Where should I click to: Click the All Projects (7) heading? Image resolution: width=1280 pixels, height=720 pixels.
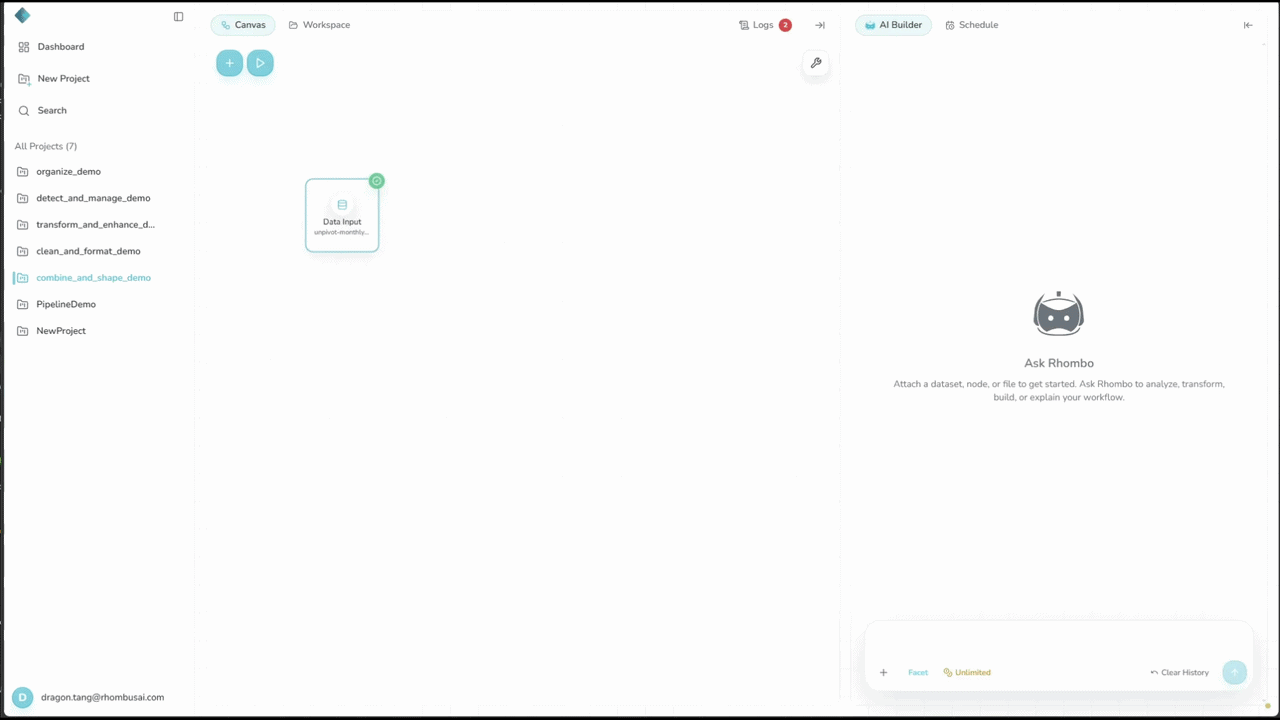point(46,146)
